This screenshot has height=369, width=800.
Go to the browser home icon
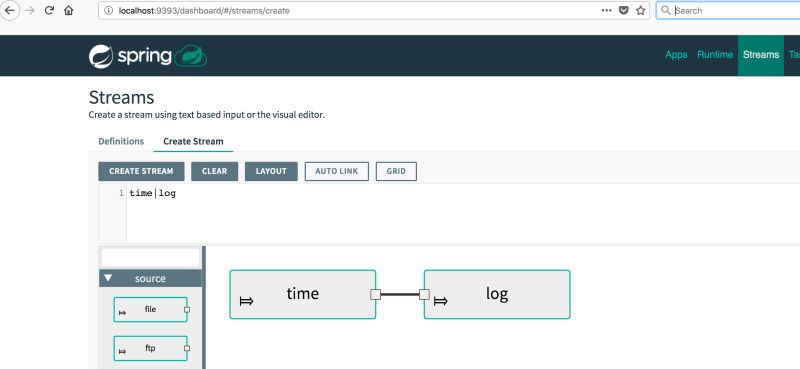68,10
